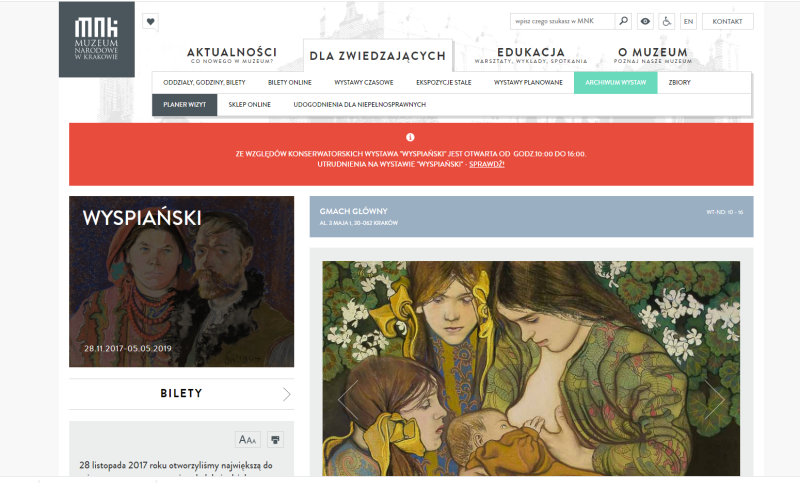
Task: Follow the SPRAWDŹ! link
Action: pyautogui.click(x=487, y=164)
